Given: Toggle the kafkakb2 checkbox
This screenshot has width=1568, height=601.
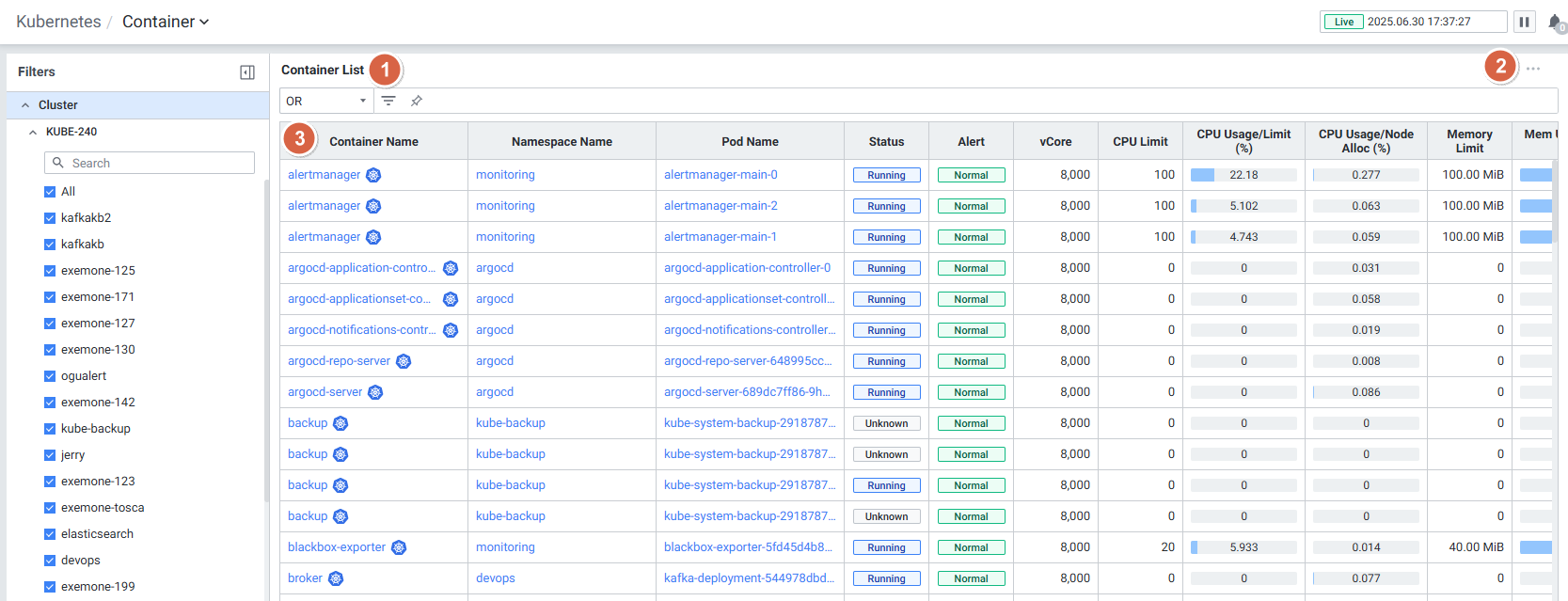Looking at the screenshot, I should tap(50, 218).
